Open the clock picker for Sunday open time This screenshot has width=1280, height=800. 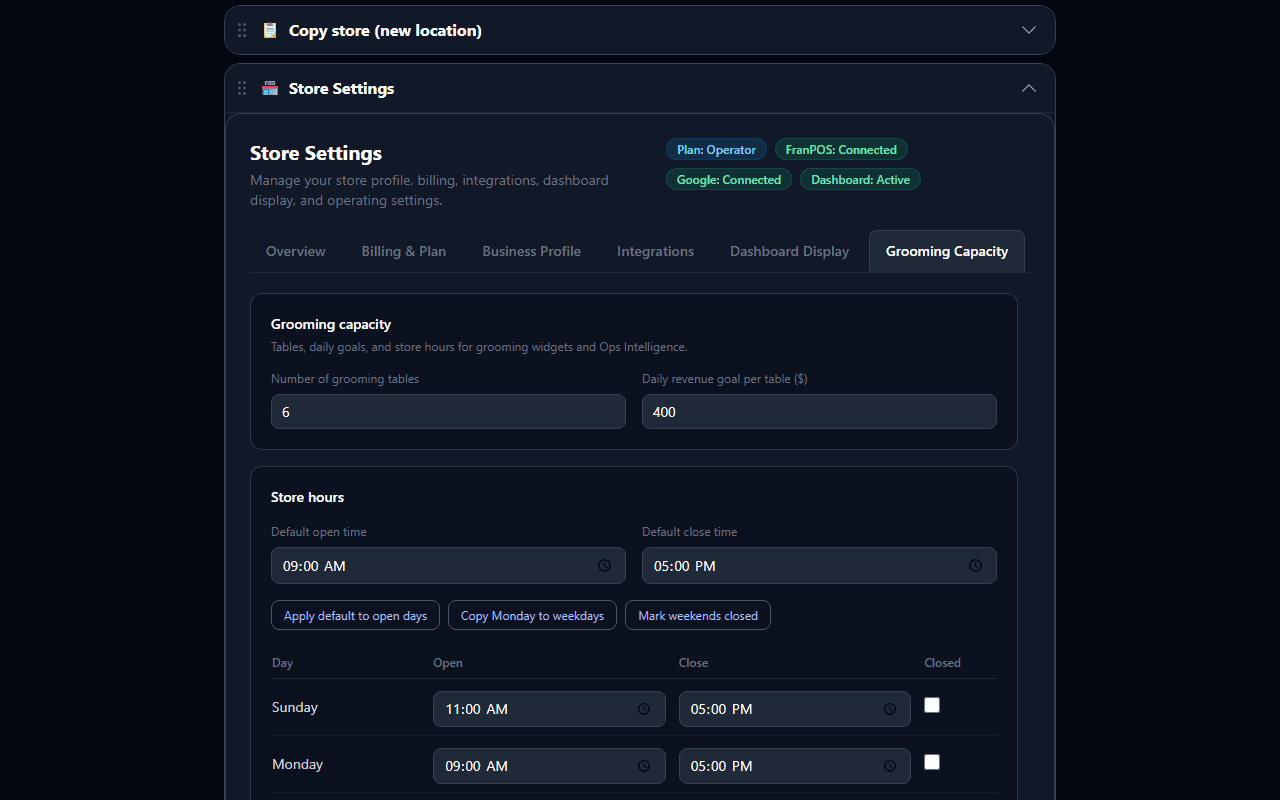(644, 709)
